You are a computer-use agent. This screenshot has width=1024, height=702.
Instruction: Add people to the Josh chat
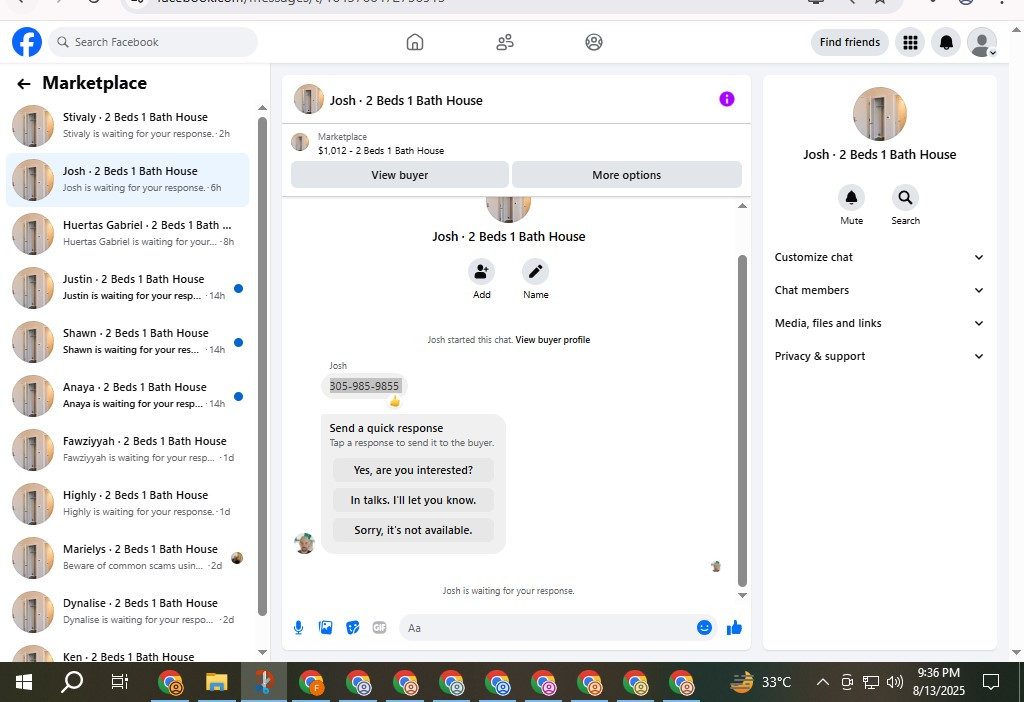coord(481,272)
